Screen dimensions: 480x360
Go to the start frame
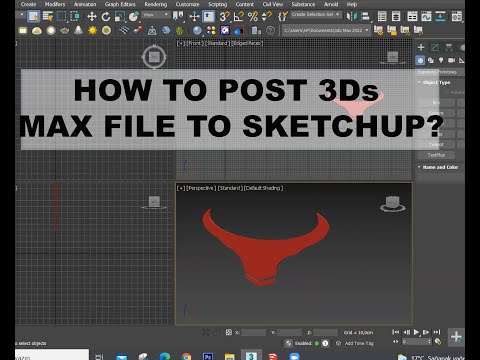395,332
